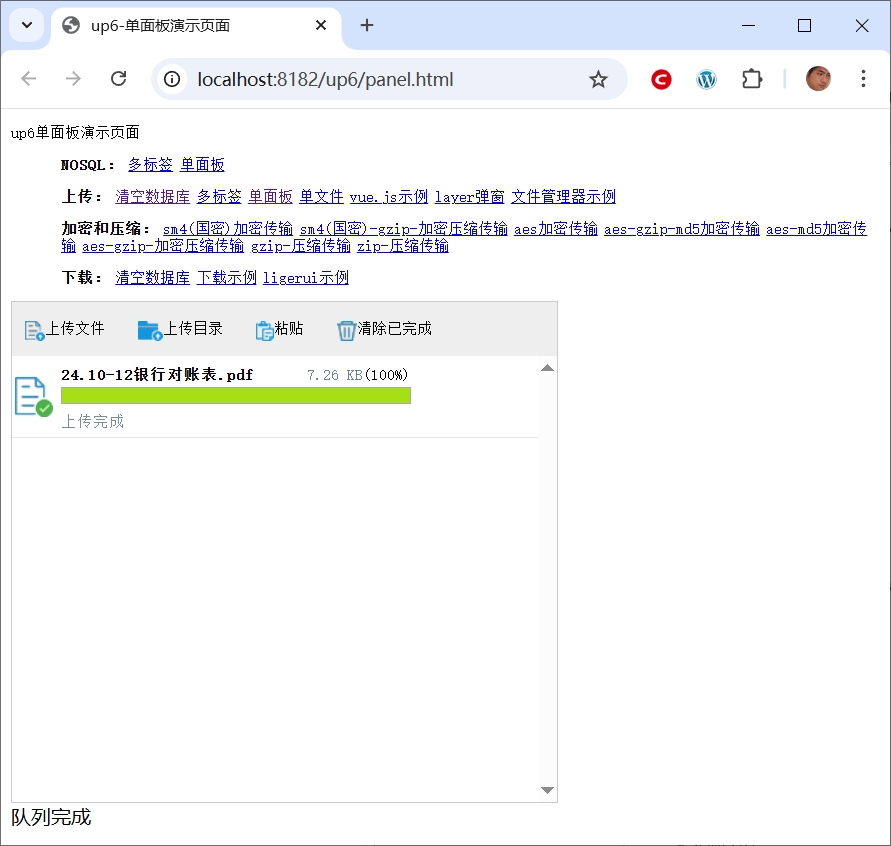Click the scroll down arrow in upload list
This screenshot has width=891, height=846.
(547, 790)
